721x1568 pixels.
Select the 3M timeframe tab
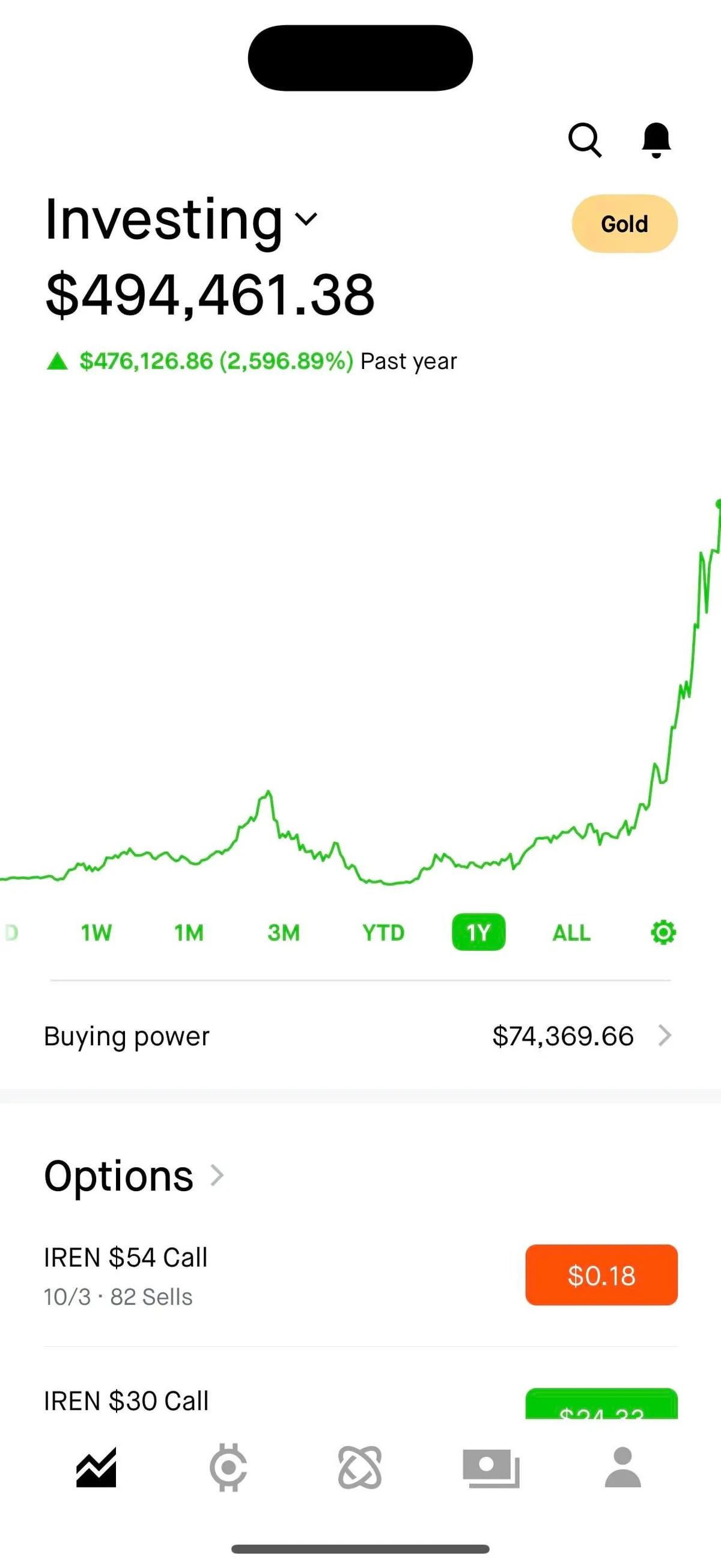coord(284,932)
